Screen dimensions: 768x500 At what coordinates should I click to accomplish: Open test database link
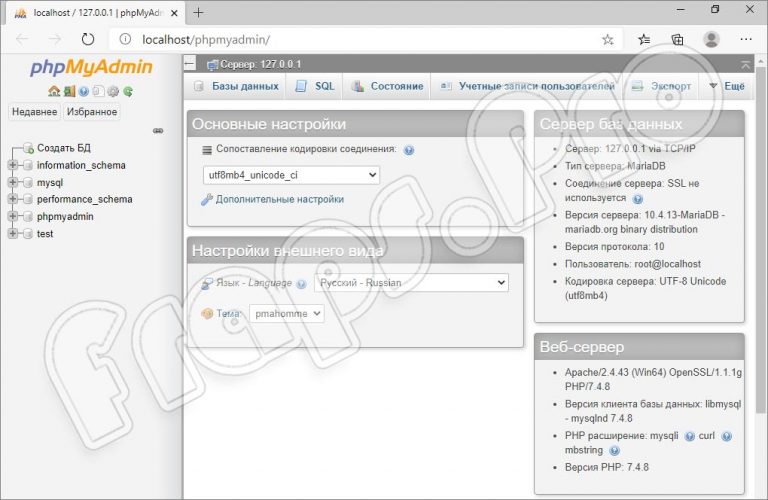[45, 234]
